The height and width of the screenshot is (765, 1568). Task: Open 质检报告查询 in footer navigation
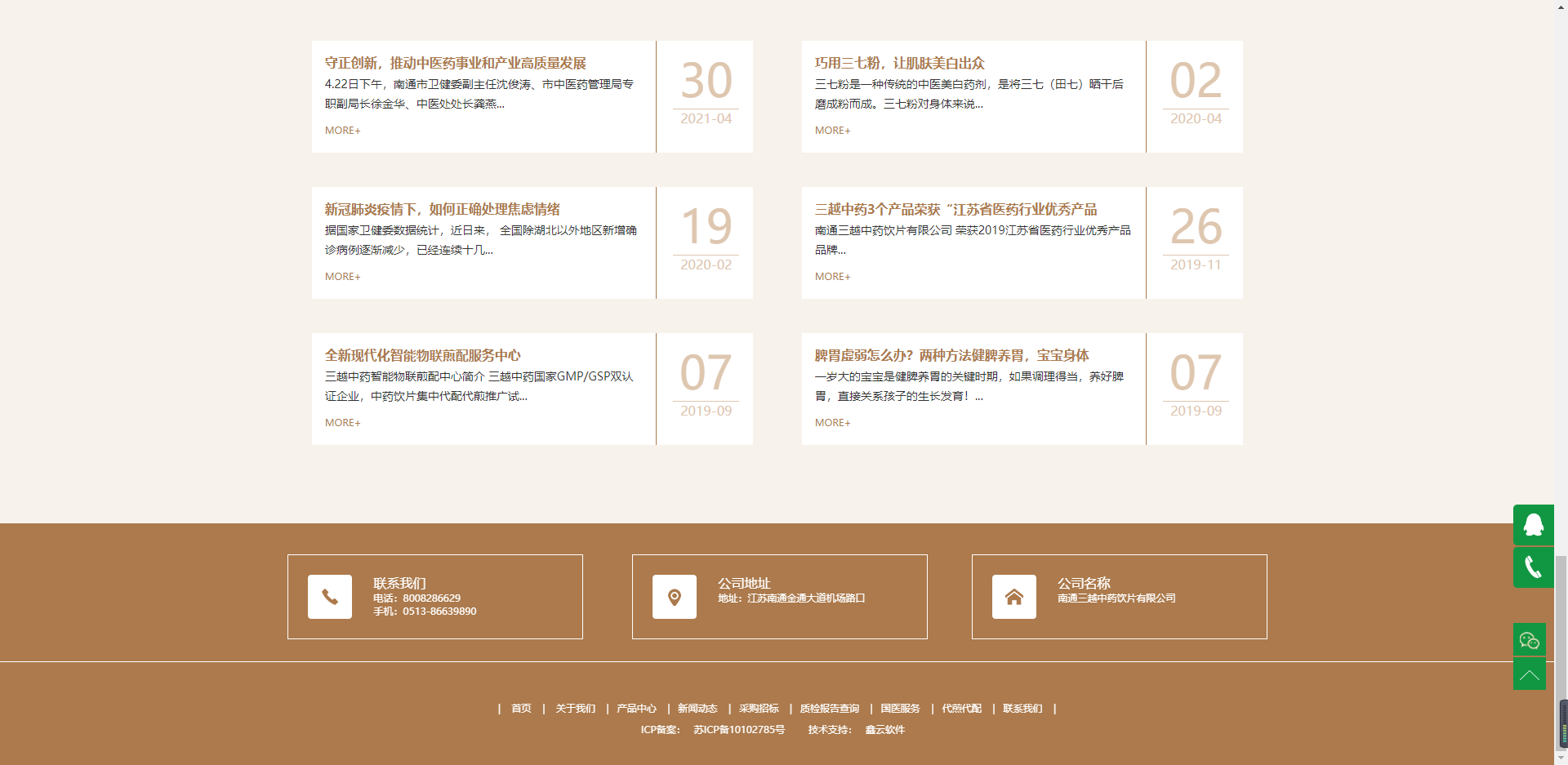pos(829,709)
